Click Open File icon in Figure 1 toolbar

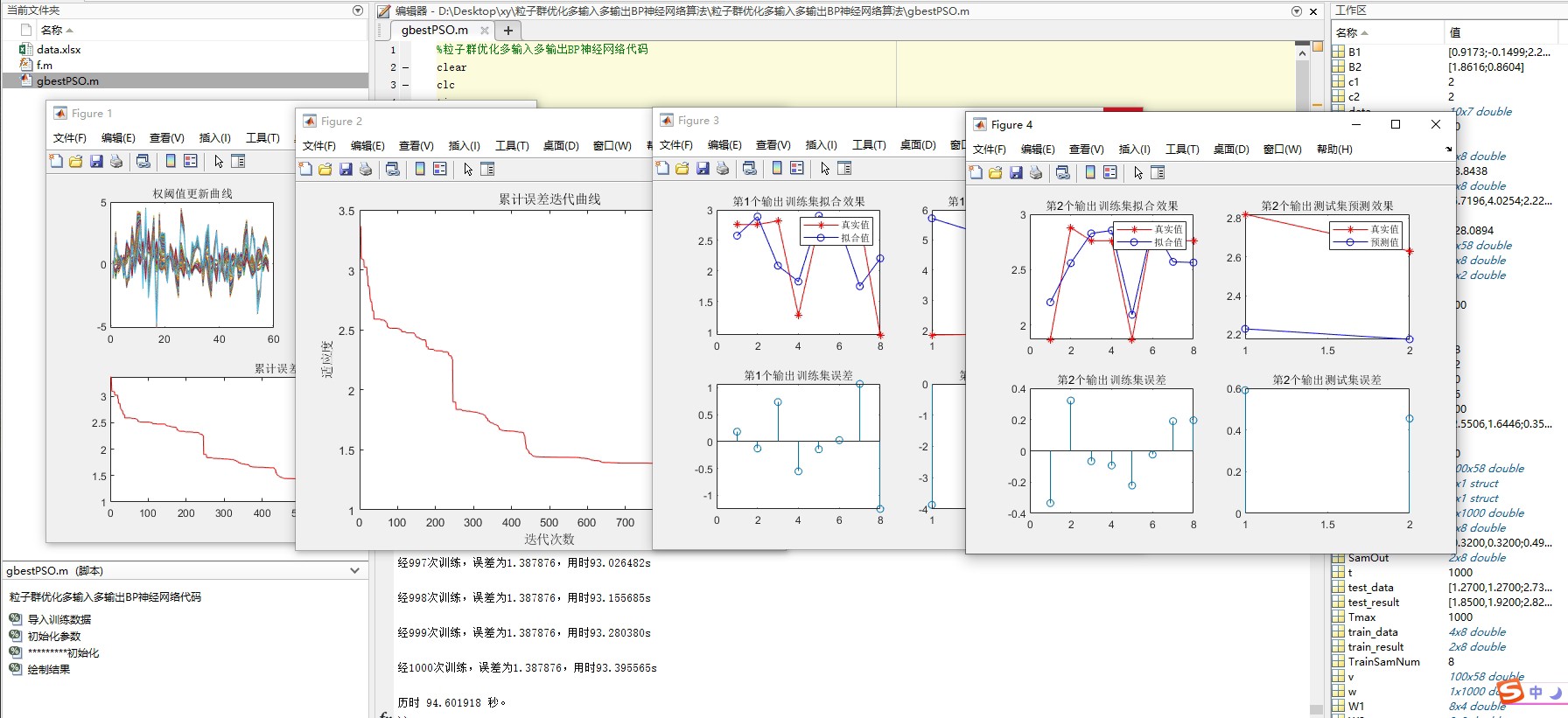pos(76,161)
